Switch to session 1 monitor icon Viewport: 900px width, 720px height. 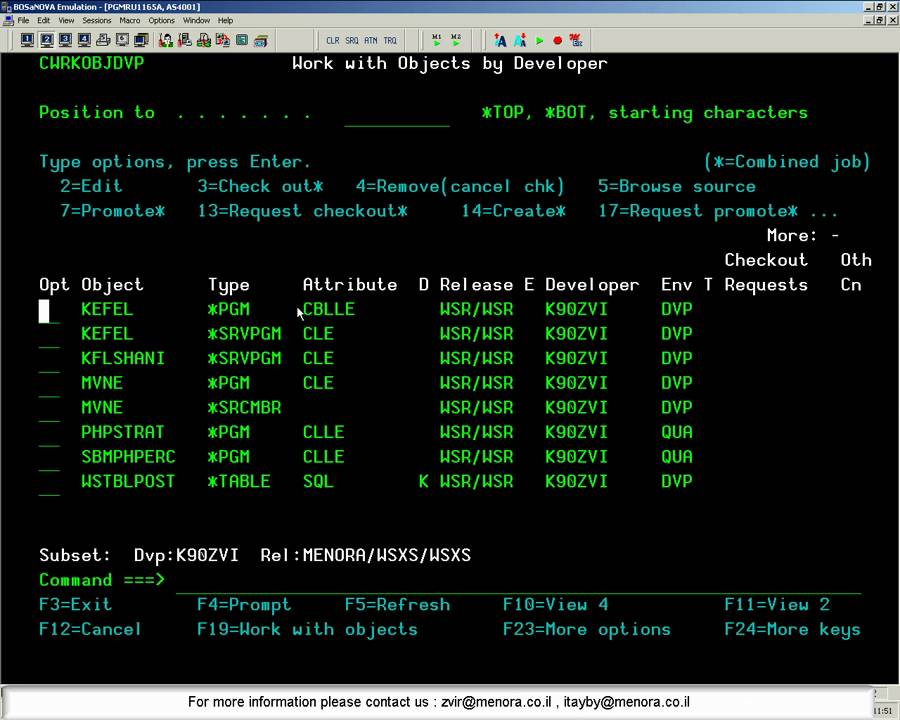27,40
